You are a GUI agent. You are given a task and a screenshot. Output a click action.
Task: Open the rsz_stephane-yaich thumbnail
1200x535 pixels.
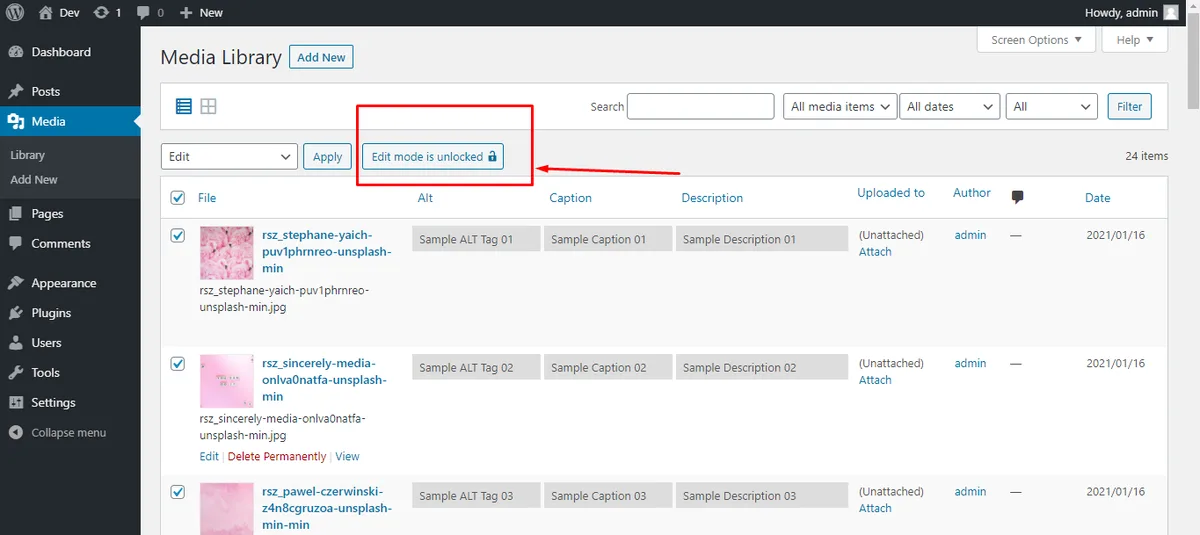(x=227, y=253)
